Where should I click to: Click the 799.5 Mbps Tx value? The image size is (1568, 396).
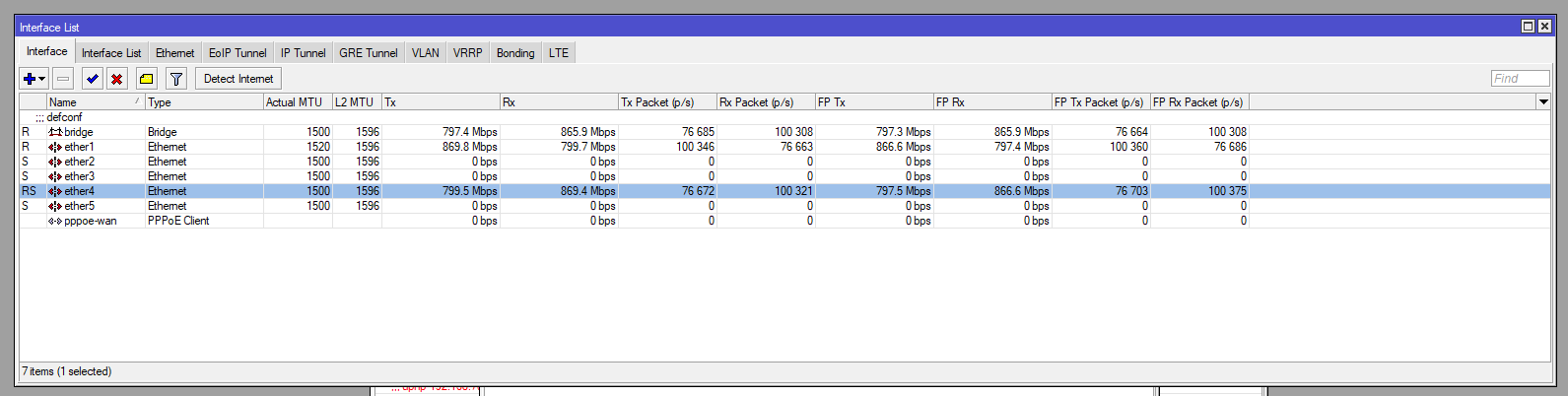click(470, 191)
